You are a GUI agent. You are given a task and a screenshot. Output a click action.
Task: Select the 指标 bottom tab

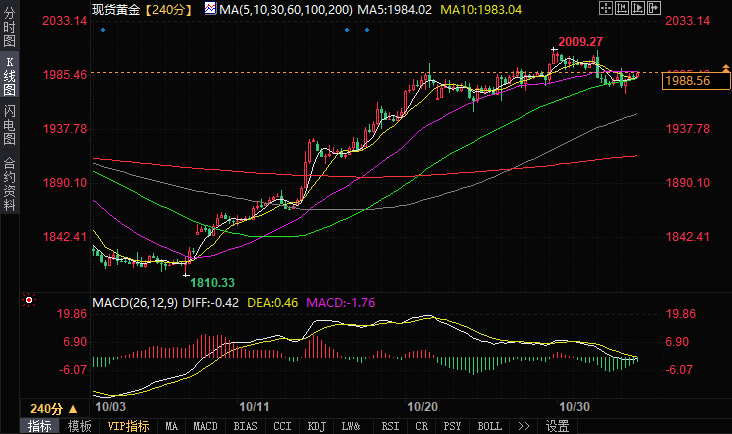point(40,426)
